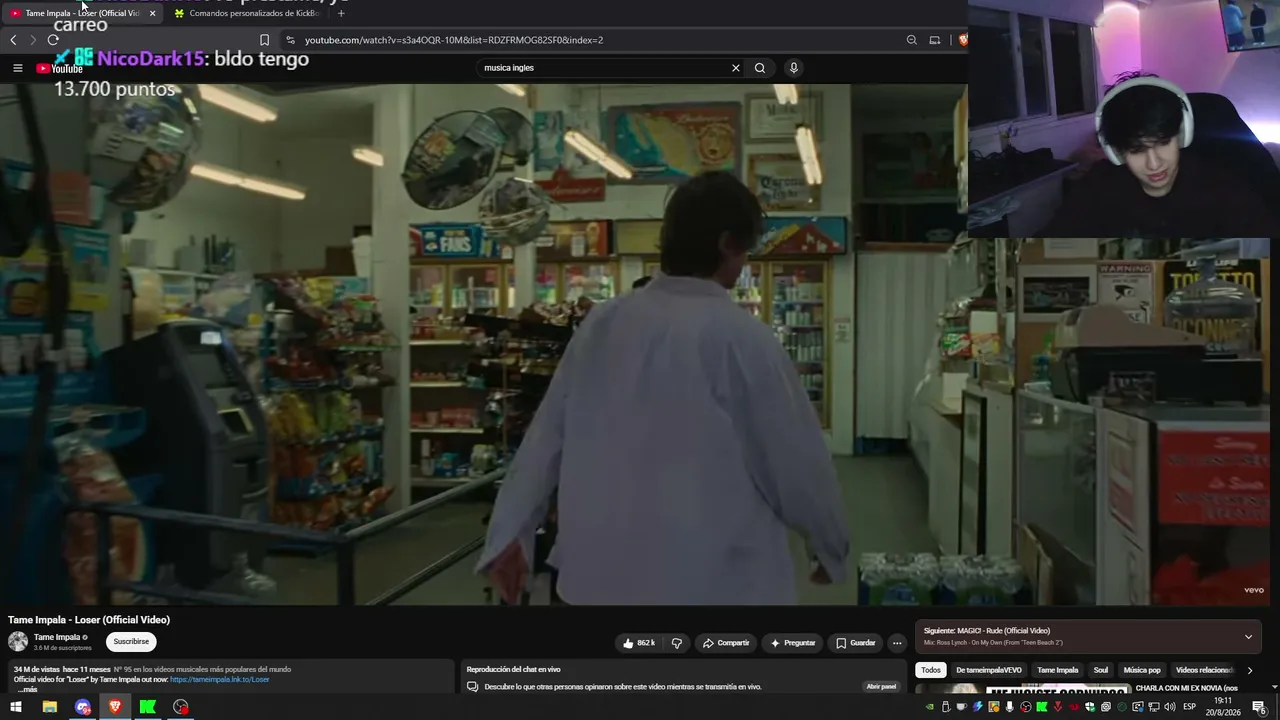Like the video with 862 k likes
Image resolution: width=1280 pixels, height=720 pixels.
point(639,643)
